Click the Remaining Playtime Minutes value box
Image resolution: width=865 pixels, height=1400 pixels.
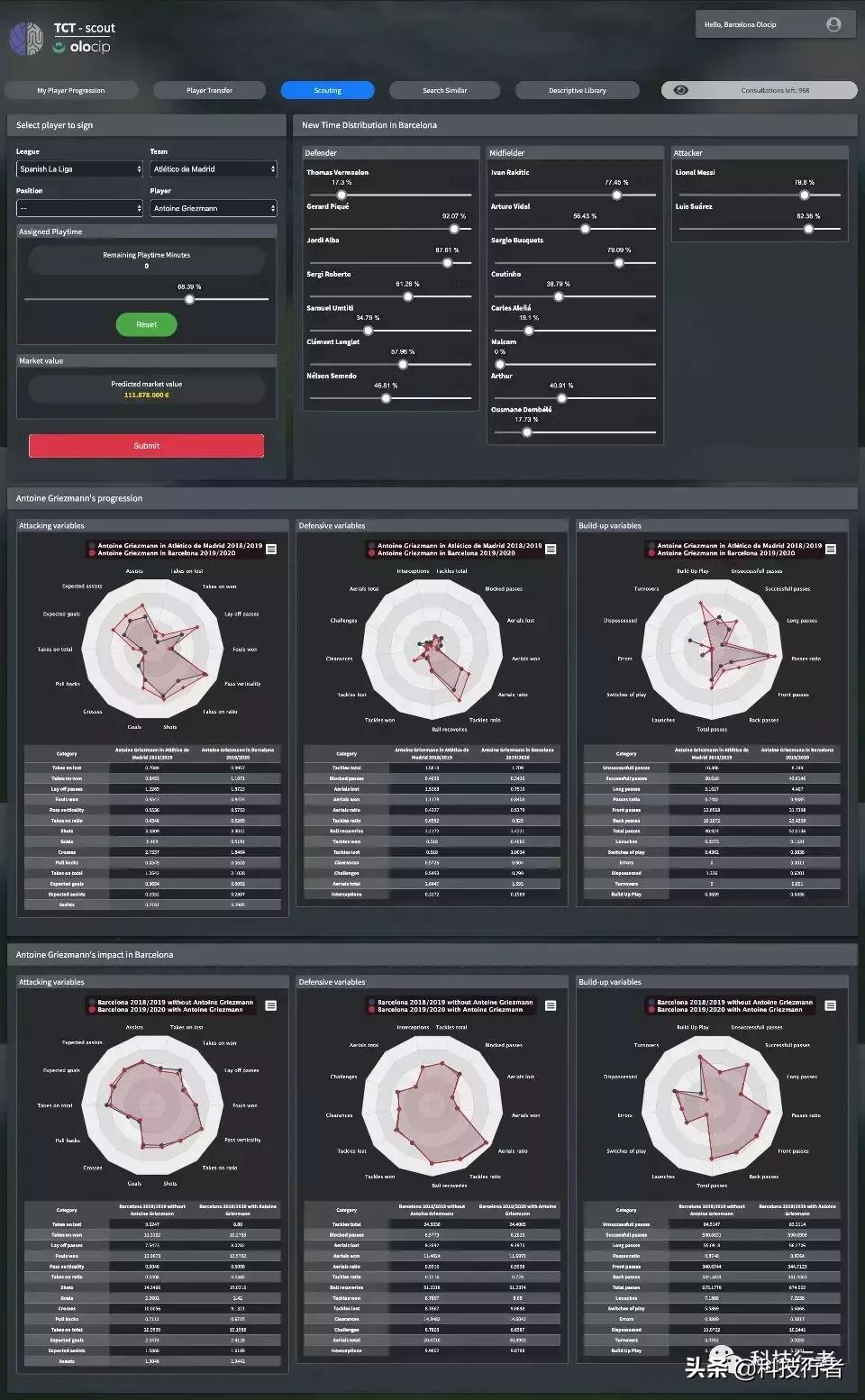click(x=146, y=260)
